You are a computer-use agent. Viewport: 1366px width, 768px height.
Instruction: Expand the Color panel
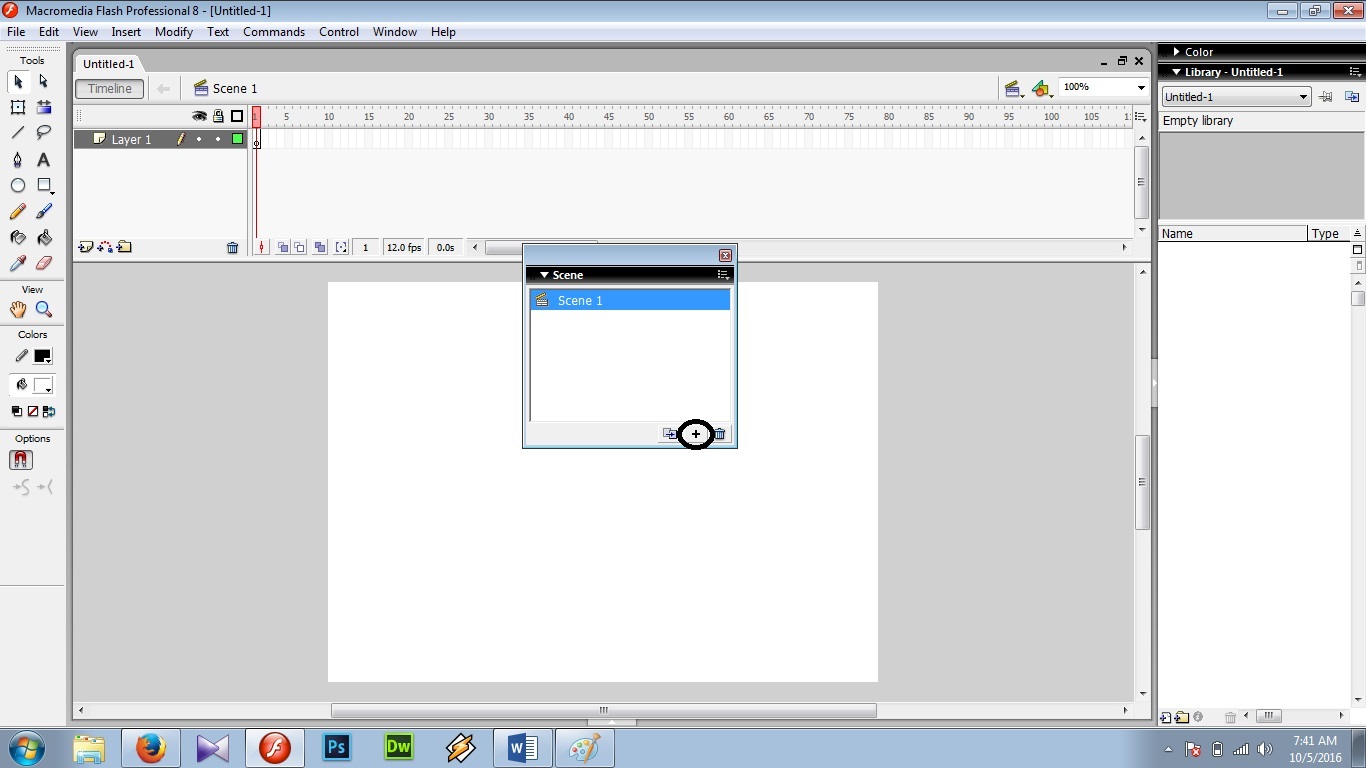[1176, 51]
